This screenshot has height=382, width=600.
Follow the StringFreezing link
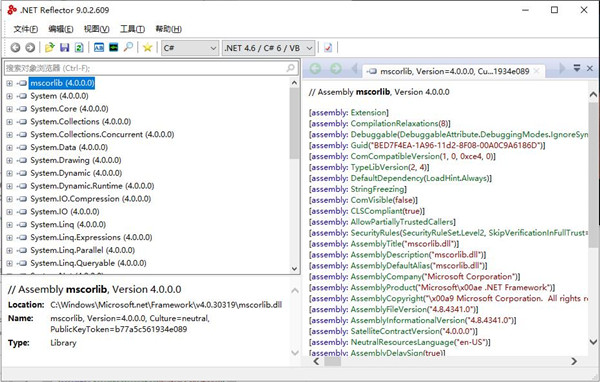coord(377,189)
